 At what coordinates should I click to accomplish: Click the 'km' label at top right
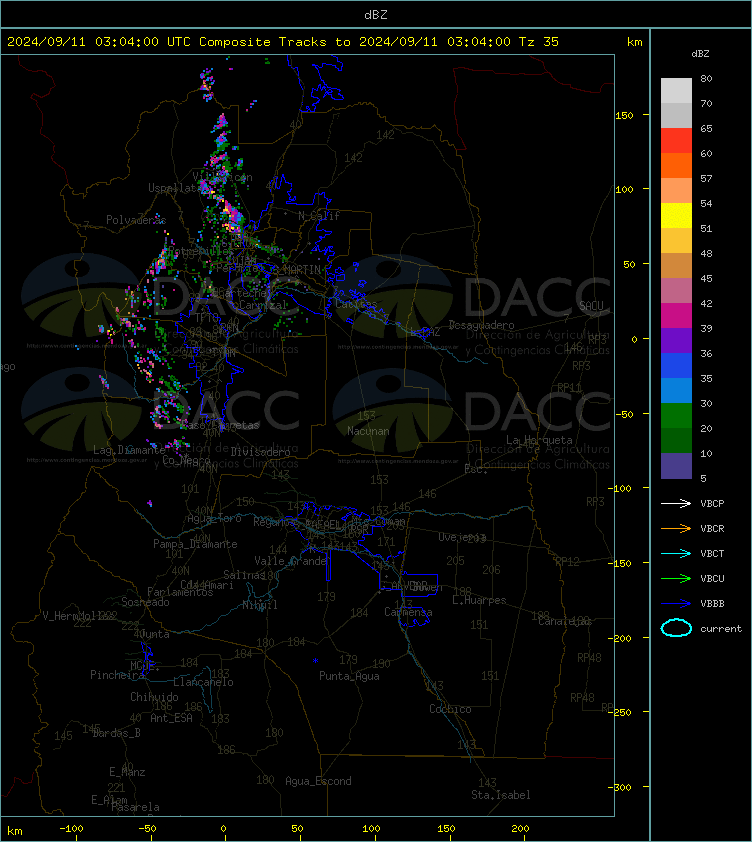(x=635, y=42)
